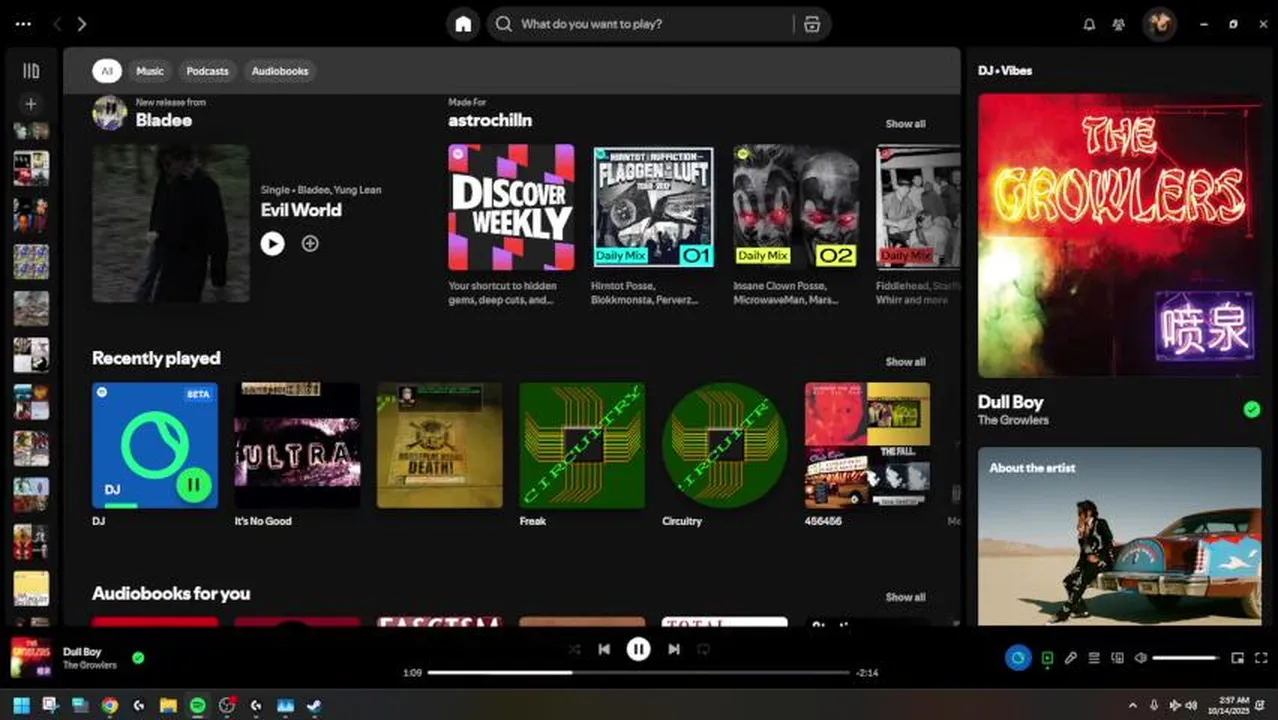Adjust the volume slider
Image resolution: width=1278 pixels, height=720 pixels.
click(x=1186, y=658)
